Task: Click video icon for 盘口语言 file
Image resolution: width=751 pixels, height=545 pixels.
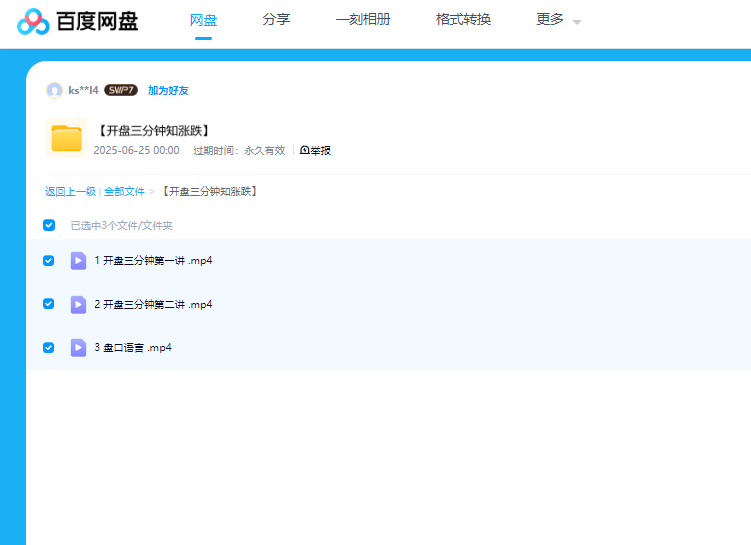Action: coord(78,348)
